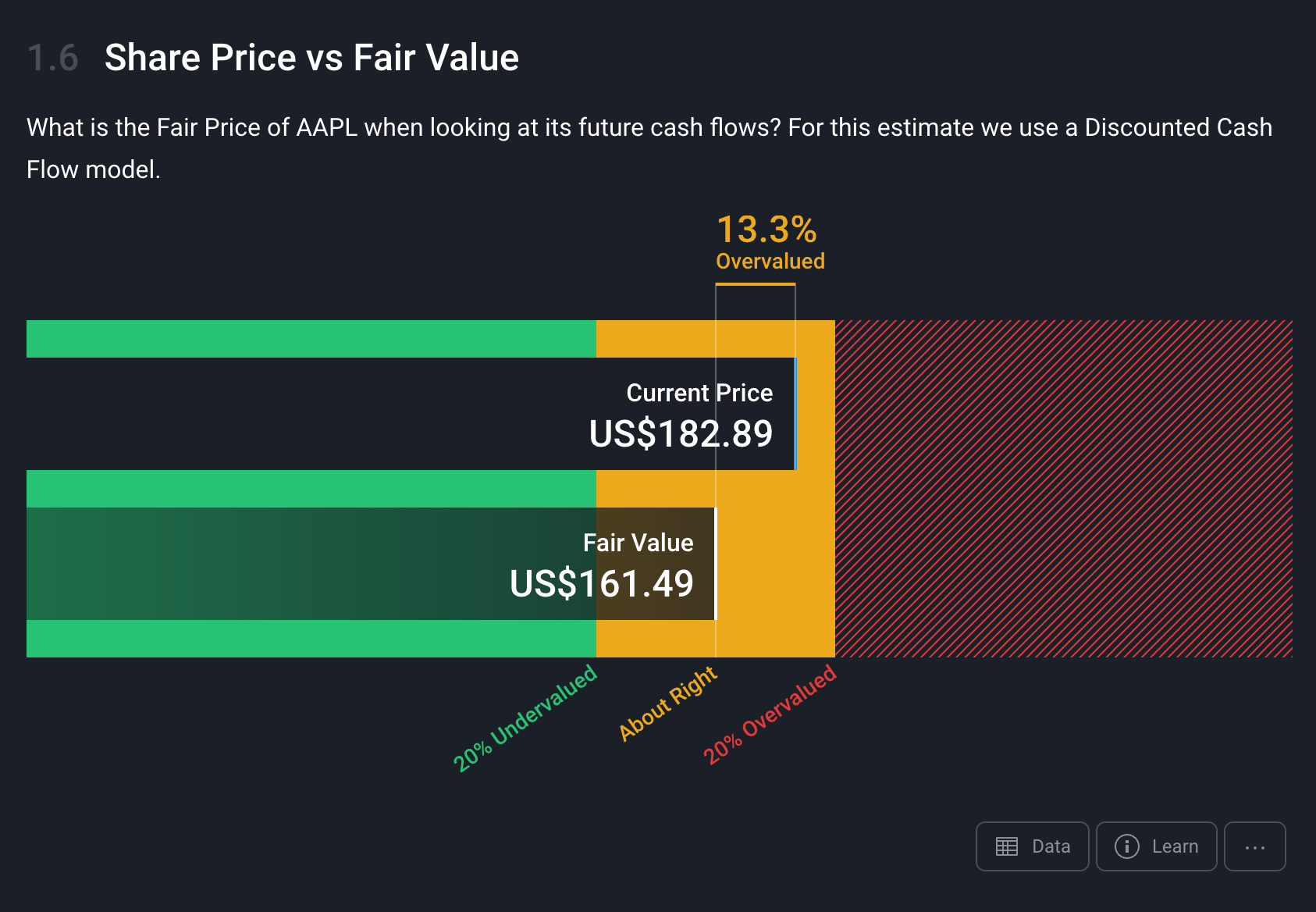
Task: Click the green undervalued top bar
Action: [311, 339]
